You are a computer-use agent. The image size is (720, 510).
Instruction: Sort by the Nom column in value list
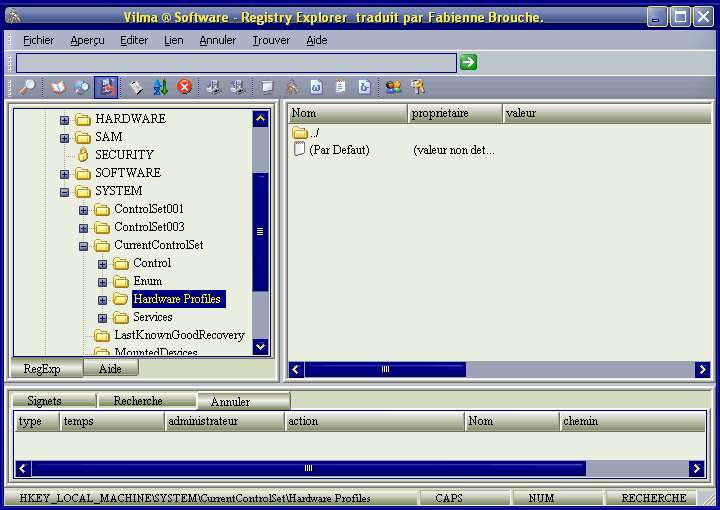pyautogui.click(x=347, y=113)
